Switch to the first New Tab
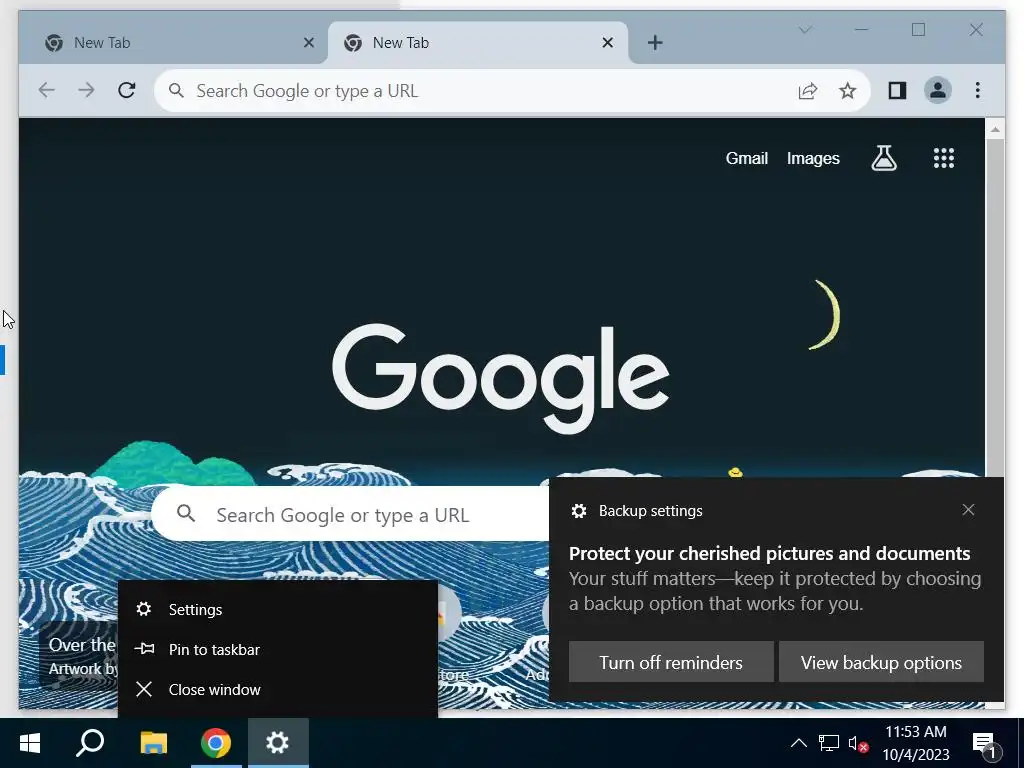Image resolution: width=1024 pixels, height=768 pixels. pyautogui.click(x=173, y=43)
